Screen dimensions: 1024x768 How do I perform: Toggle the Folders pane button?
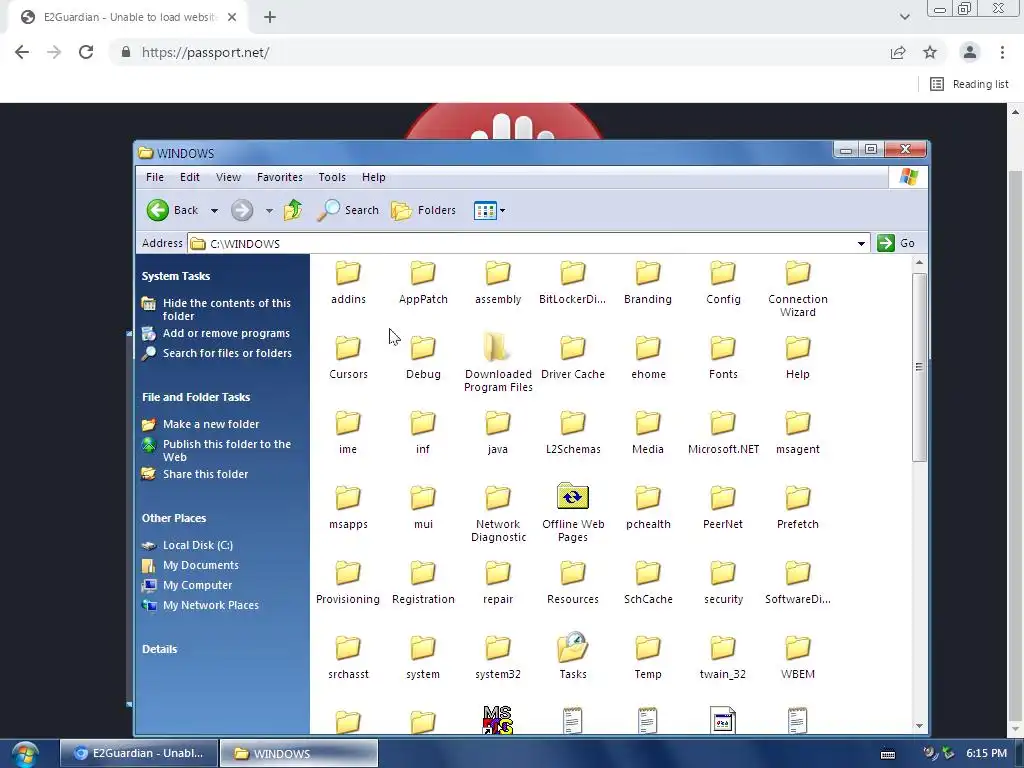423,210
